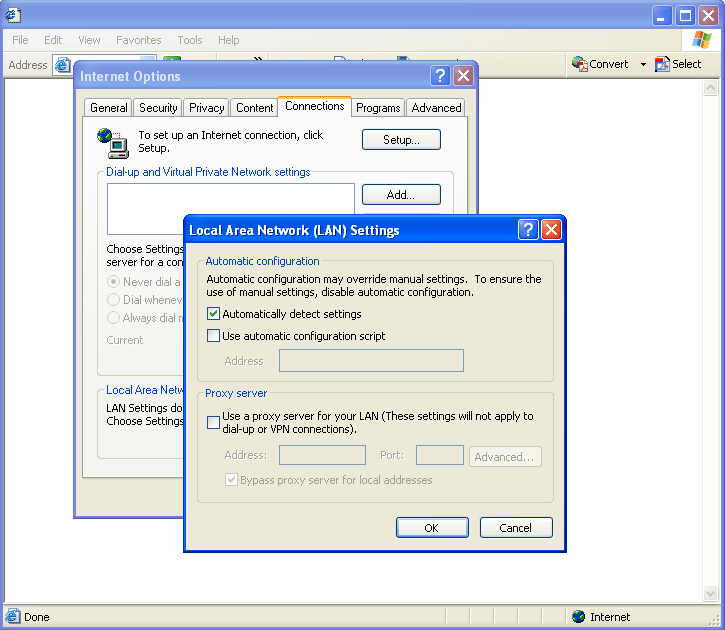The width and height of the screenshot is (725, 630).
Task: Click the Internet Options help question mark icon
Action: tap(440, 76)
